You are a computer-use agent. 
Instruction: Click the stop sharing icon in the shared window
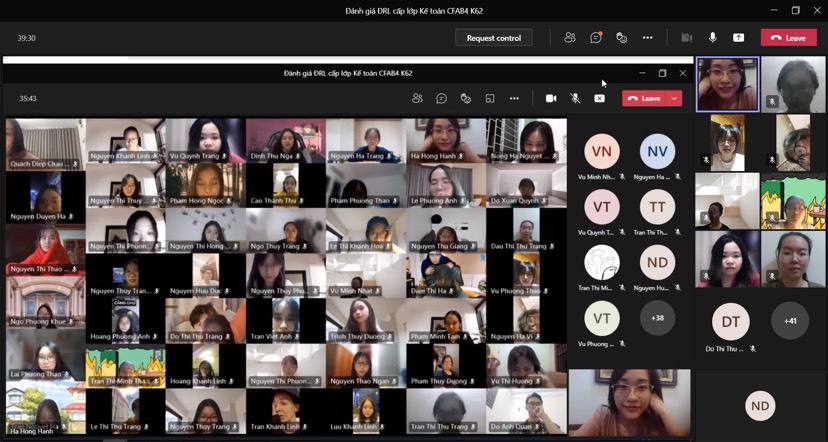(599, 98)
